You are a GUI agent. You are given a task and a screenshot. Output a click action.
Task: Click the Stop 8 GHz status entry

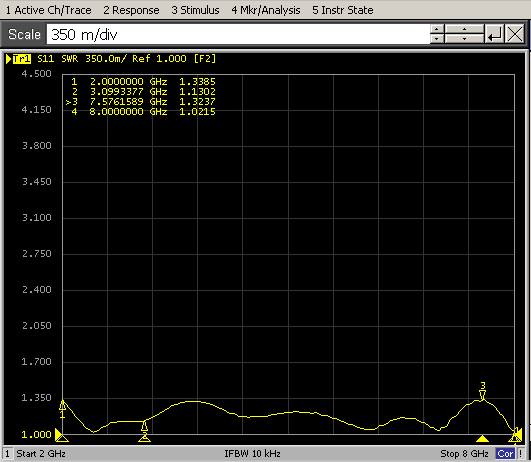click(464, 454)
